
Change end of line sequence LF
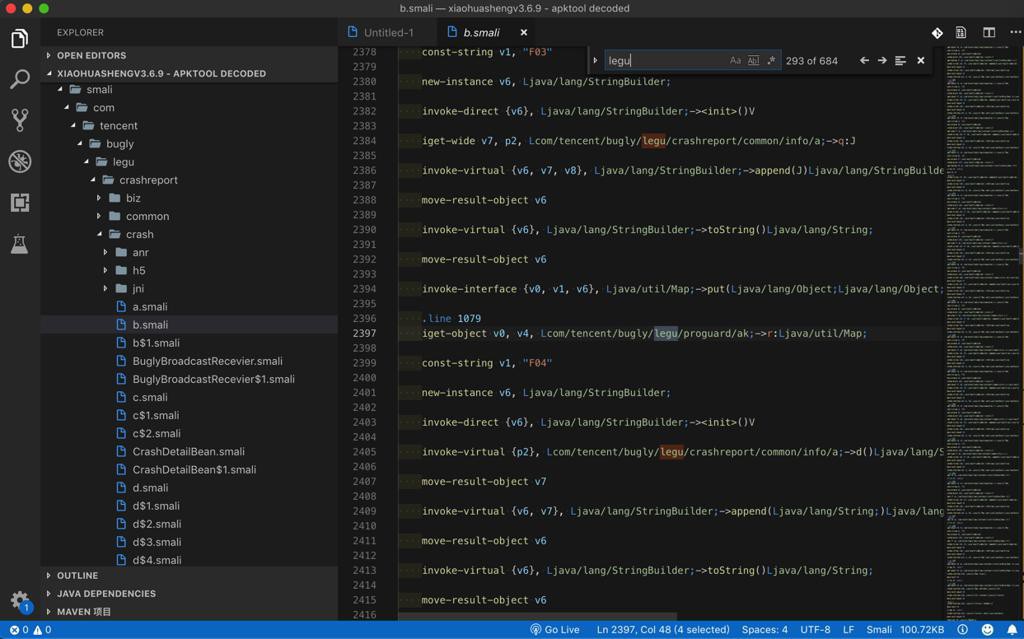(x=848, y=630)
